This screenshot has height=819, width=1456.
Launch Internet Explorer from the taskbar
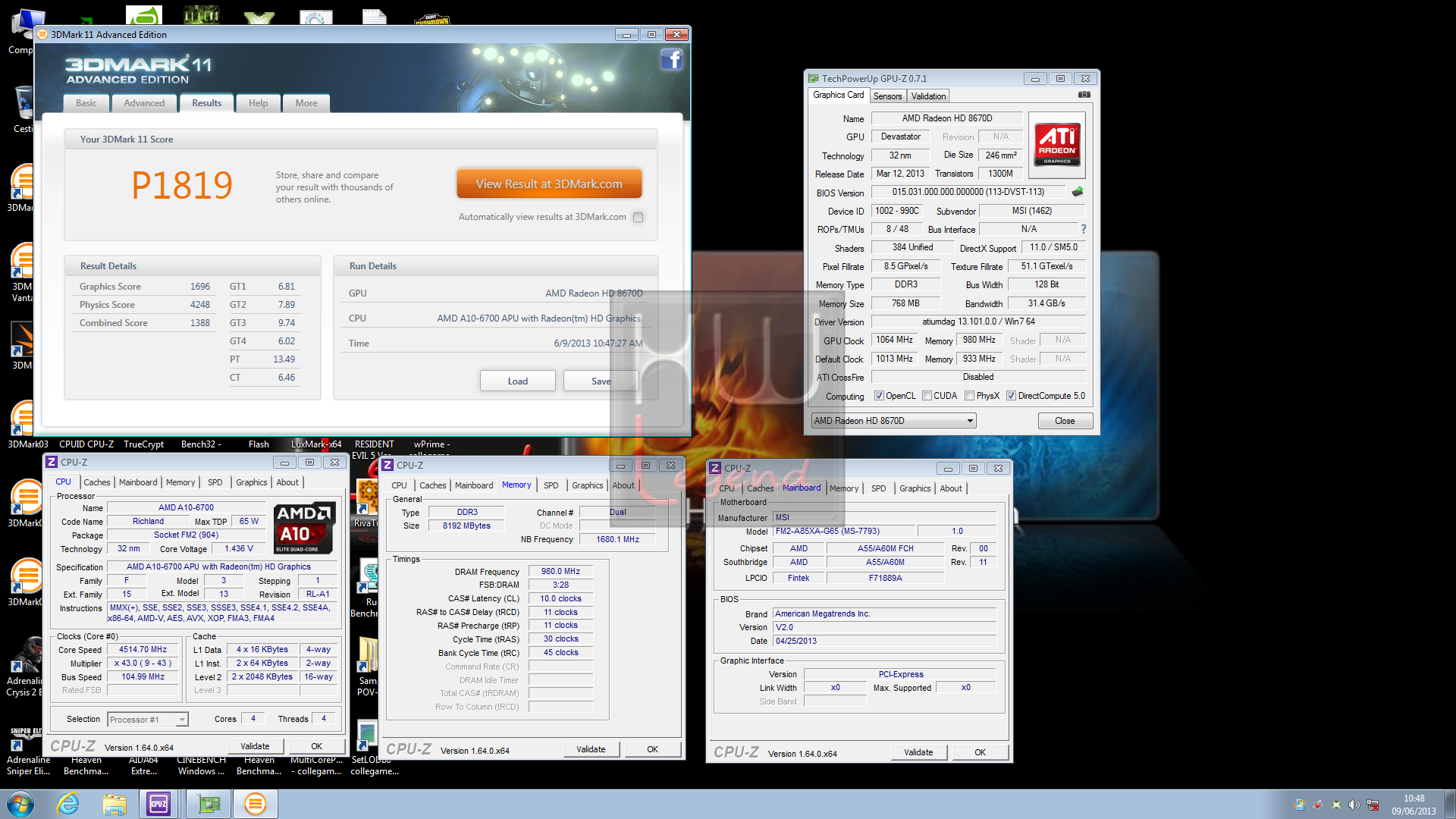[x=68, y=804]
